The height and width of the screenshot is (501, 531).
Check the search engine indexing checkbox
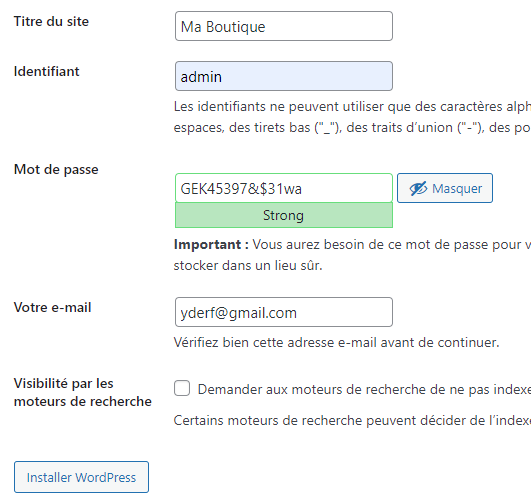click(182, 388)
